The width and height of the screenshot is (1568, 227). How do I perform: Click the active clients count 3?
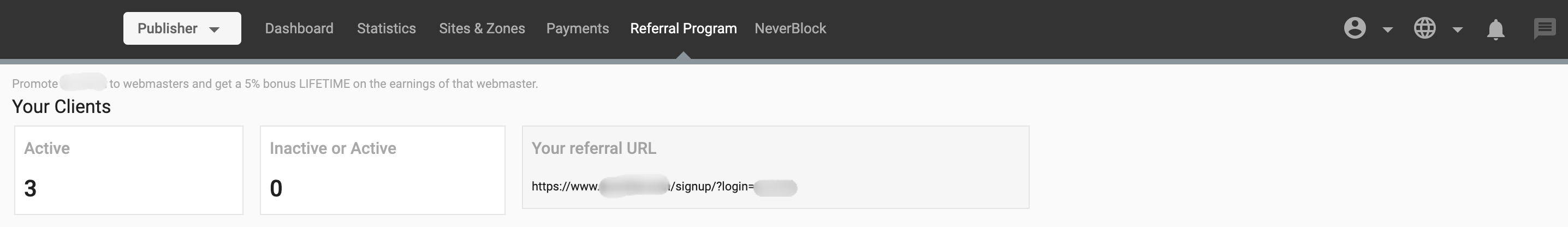(x=31, y=189)
